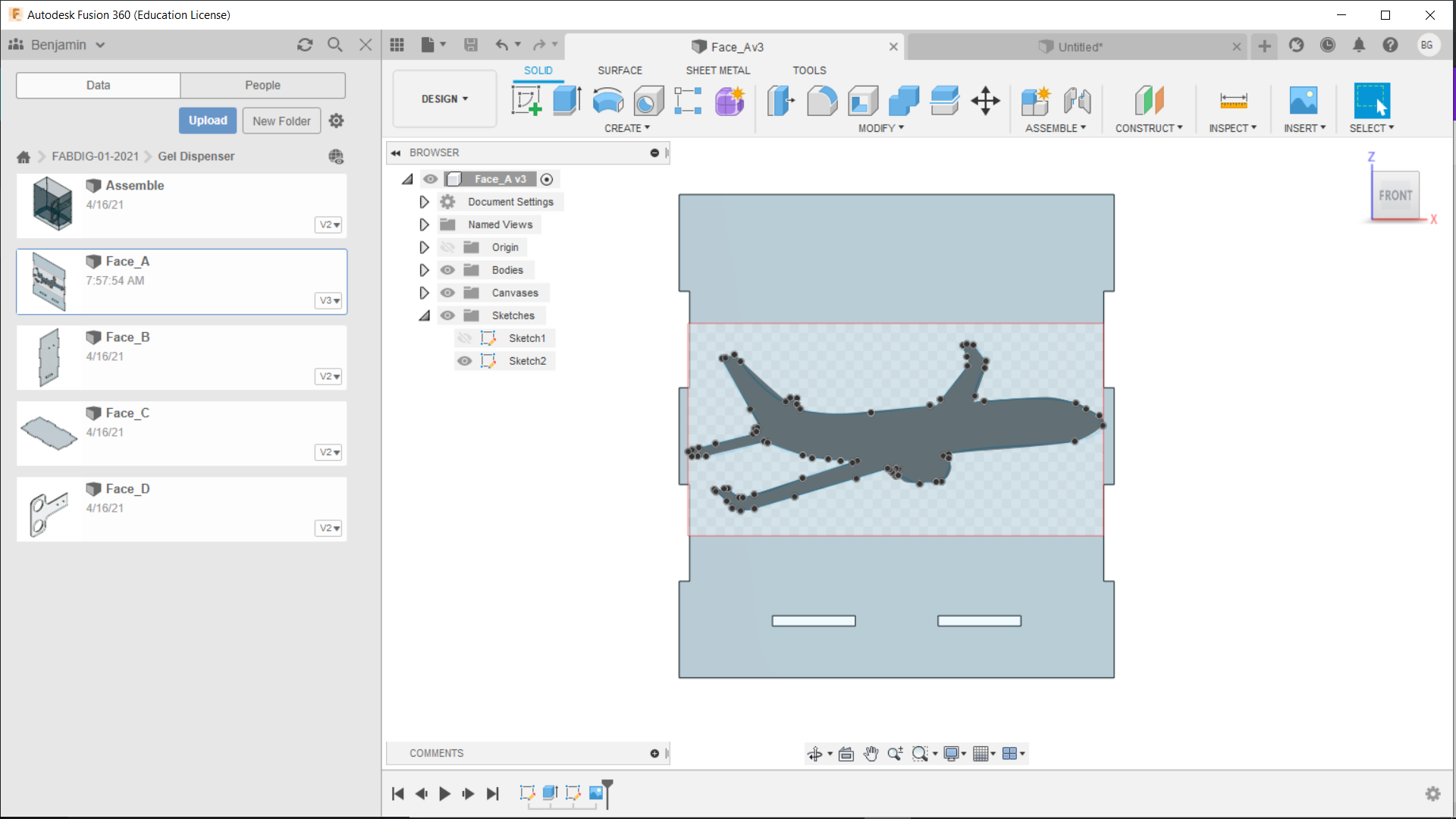Select the Move/Copy tool

[x=986, y=100]
